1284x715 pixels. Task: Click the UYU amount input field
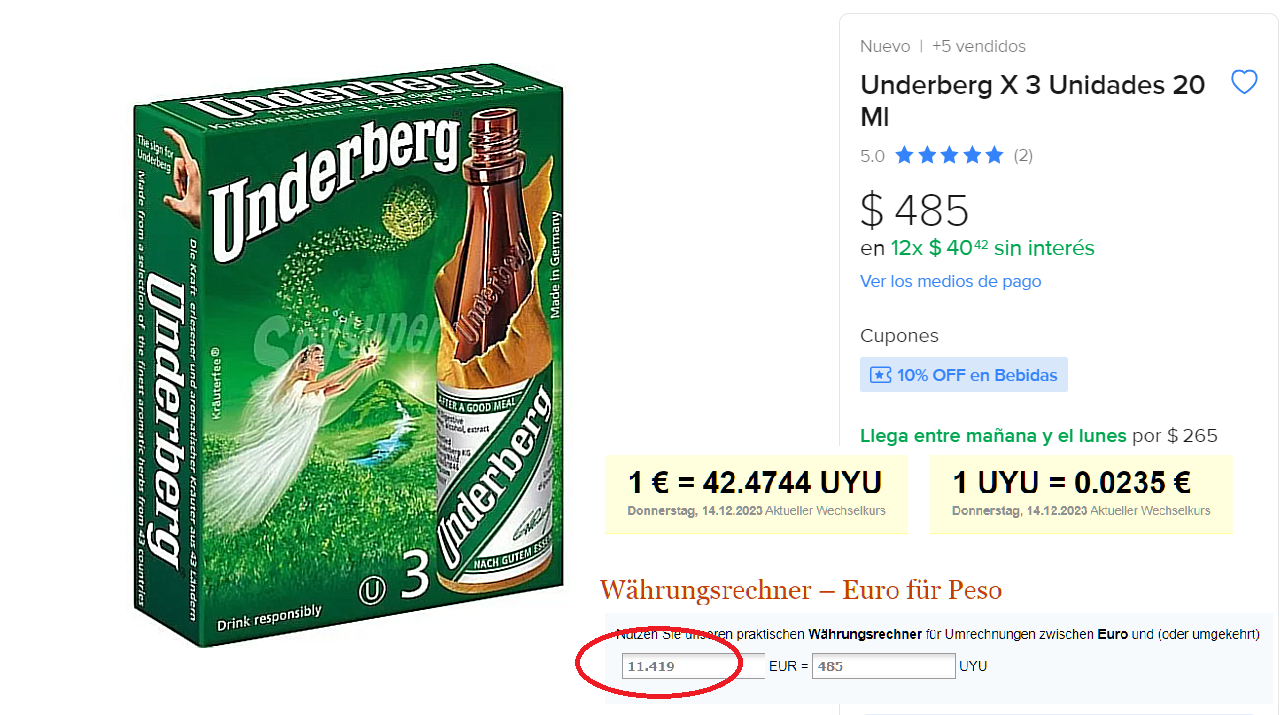883,666
